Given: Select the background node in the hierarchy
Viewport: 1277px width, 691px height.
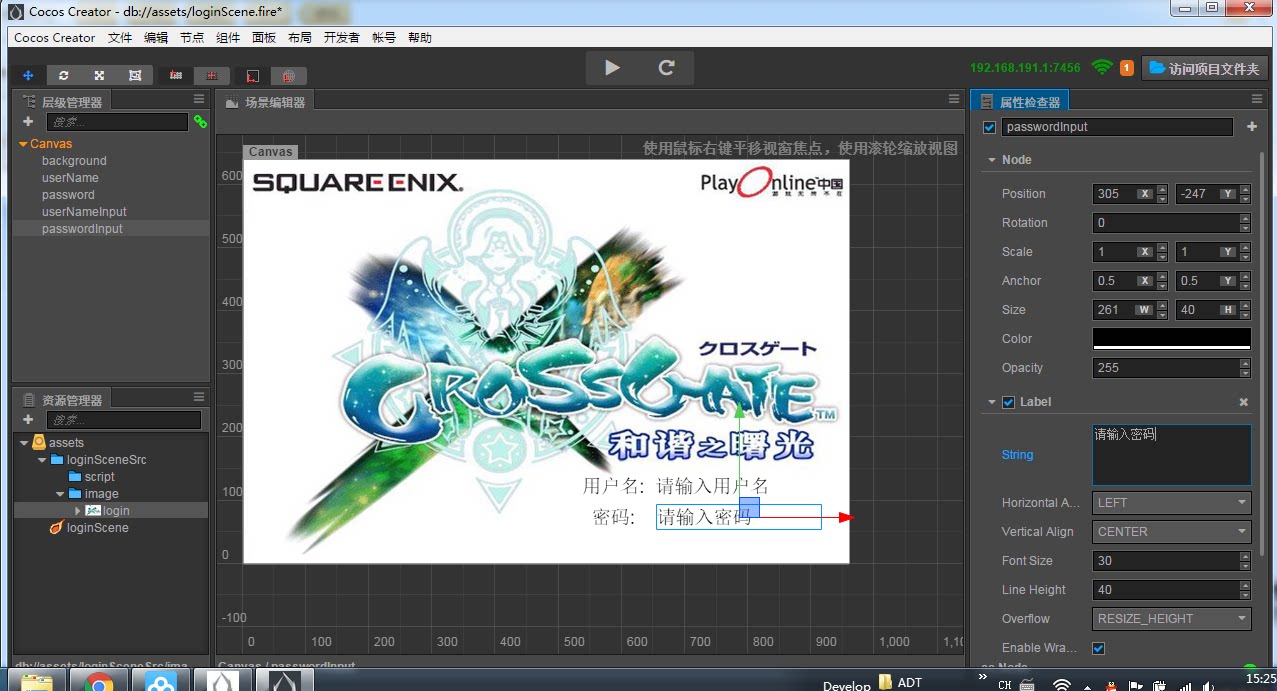Looking at the screenshot, I should click(x=74, y=161).
